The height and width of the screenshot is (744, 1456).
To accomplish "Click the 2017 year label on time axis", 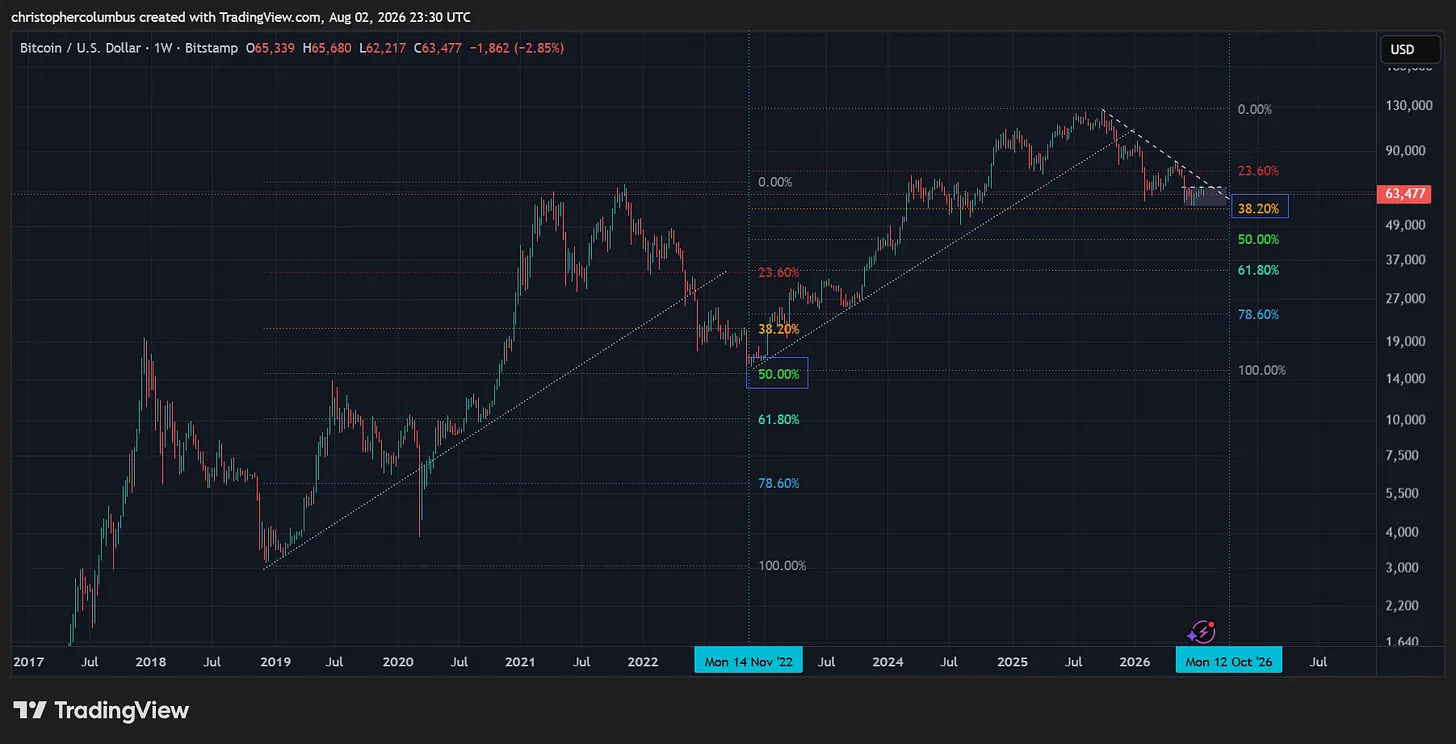I will (x=28, y=661).
